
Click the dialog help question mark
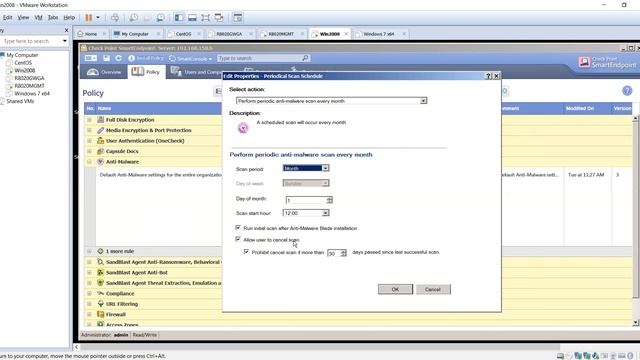[488, 76]
